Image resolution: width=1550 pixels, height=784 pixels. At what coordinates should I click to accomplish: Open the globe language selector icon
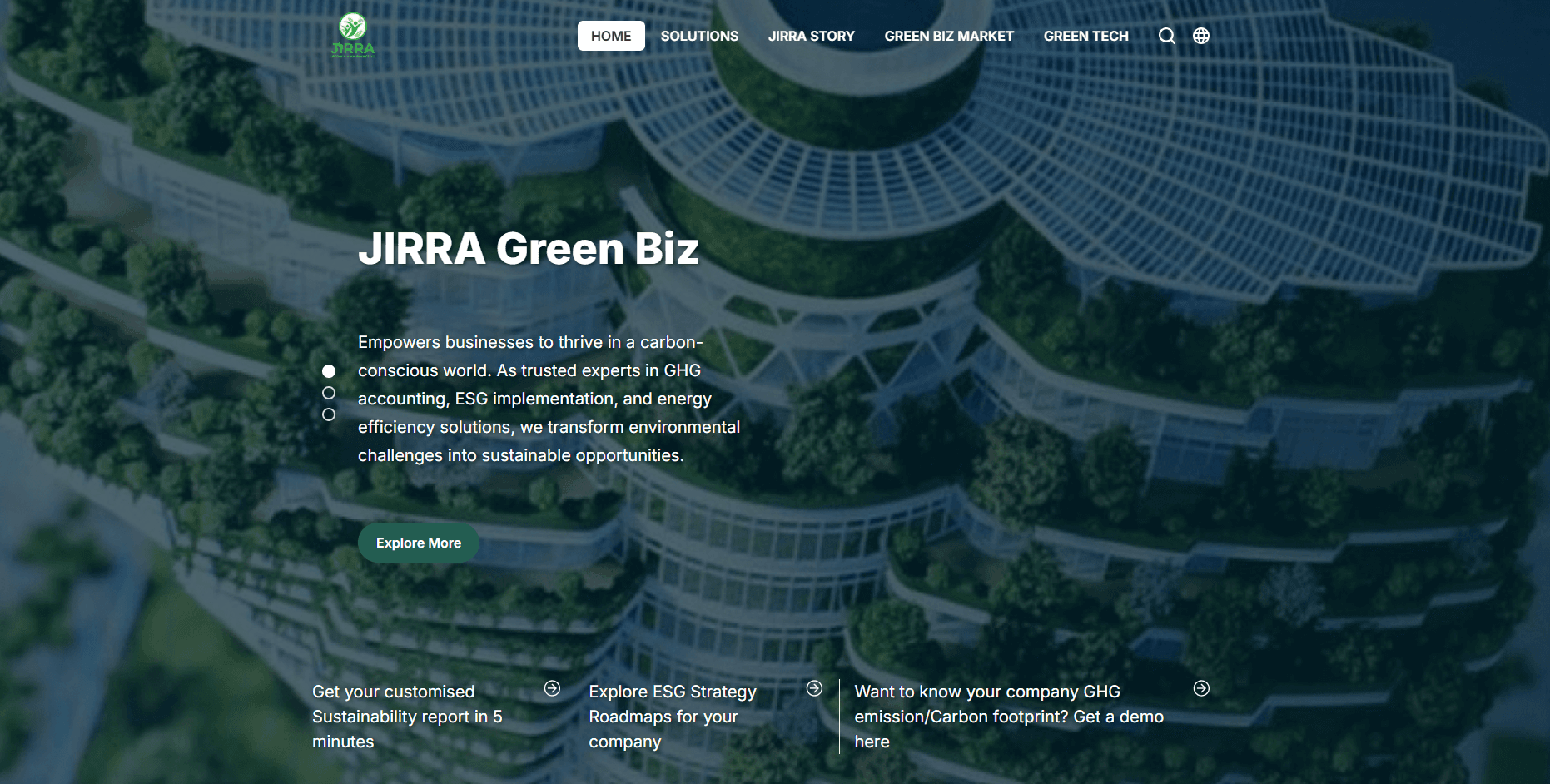(x=1201, y=36)
